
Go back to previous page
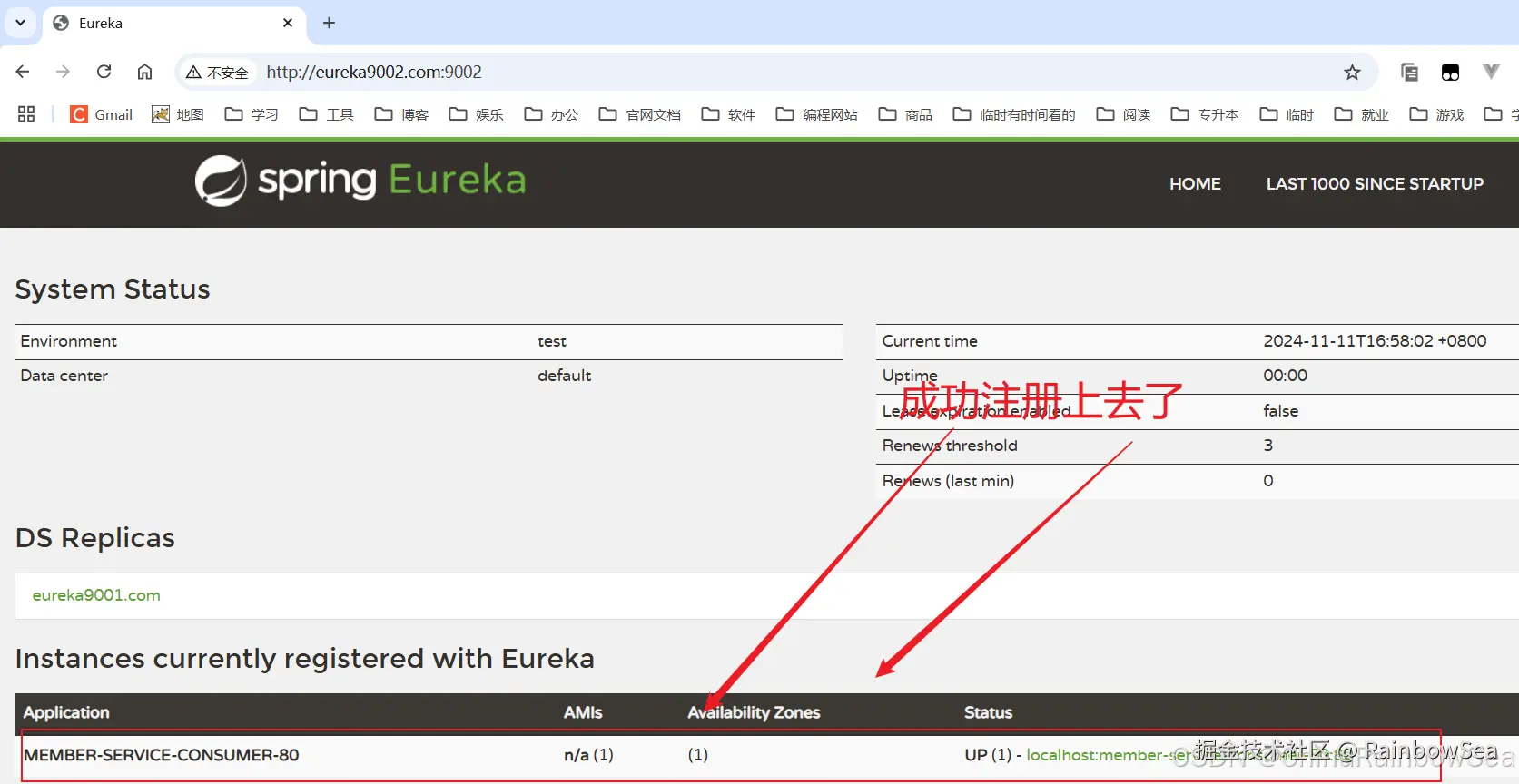[x=23, y=72]
